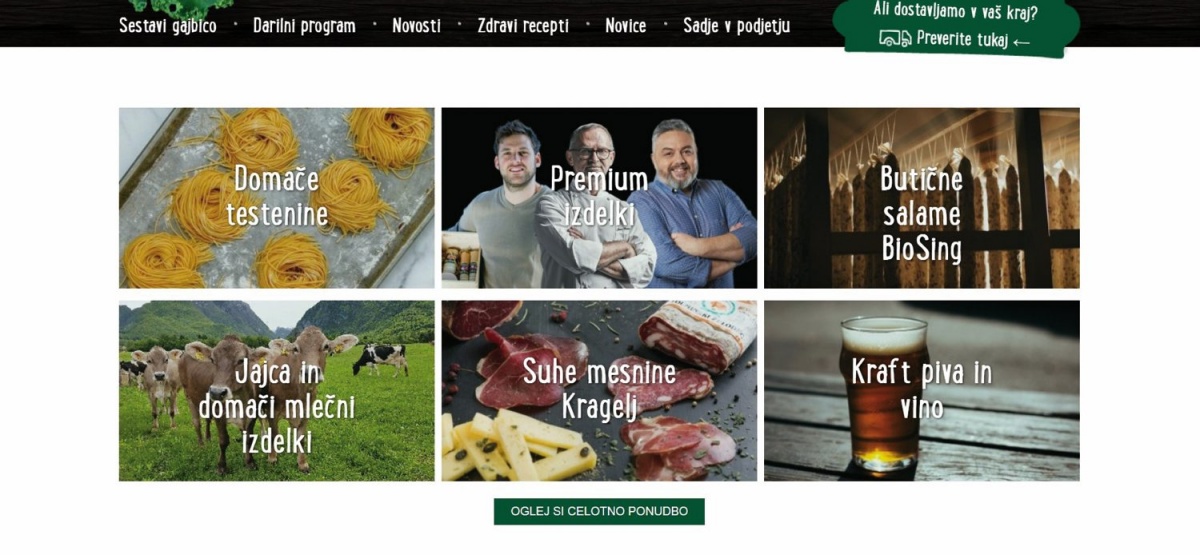The image size is (1200, 555).
Task: Open the Domače testenine category tile
Action: [277, 198]
